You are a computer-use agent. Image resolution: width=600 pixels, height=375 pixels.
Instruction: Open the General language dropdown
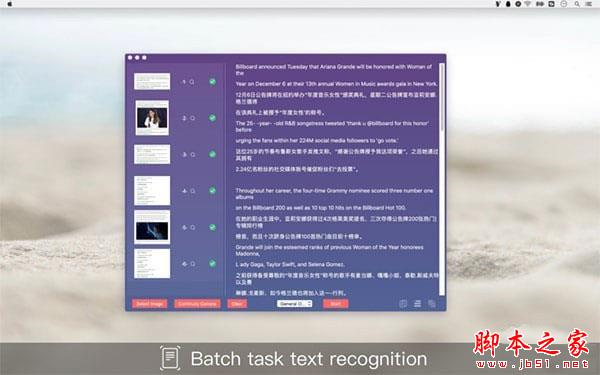coord(294,303)
